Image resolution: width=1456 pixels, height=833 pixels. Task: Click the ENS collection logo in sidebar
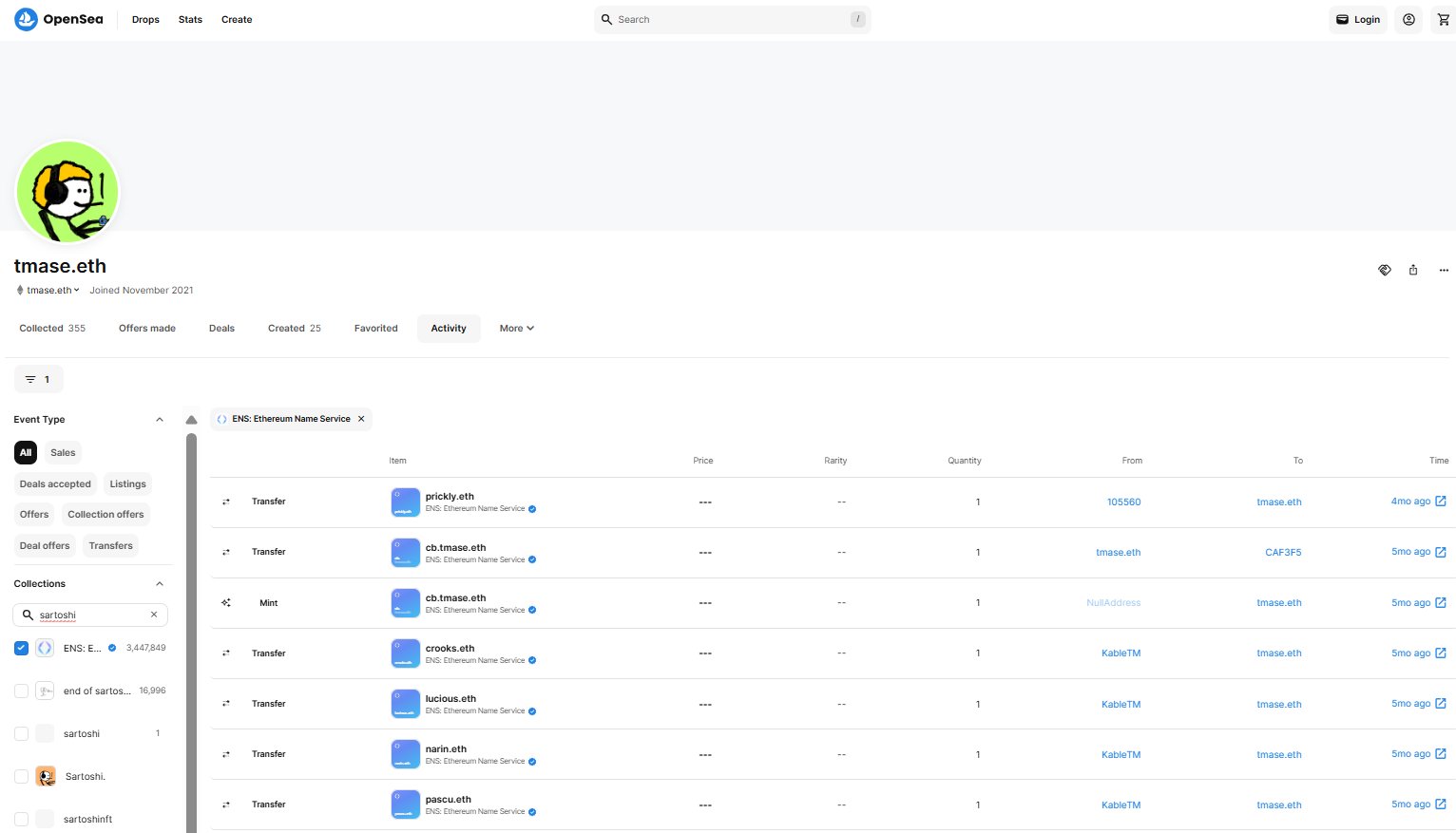(45, 648)
